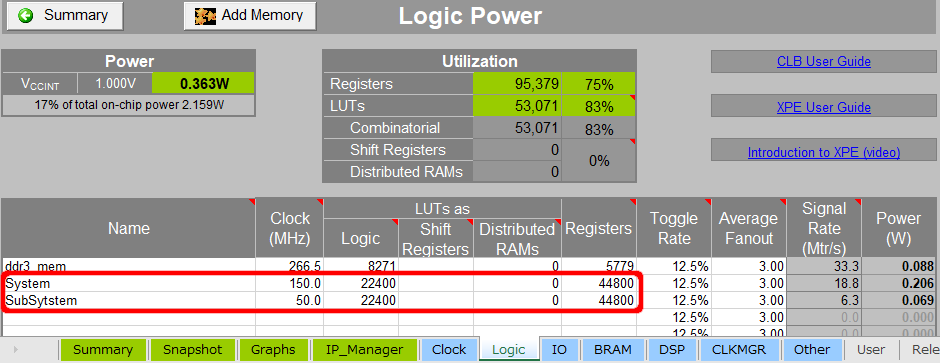Screen dimensions: 940x363
Task: Click the Shift Registers utilization label
Action: (x=398, y=150)
